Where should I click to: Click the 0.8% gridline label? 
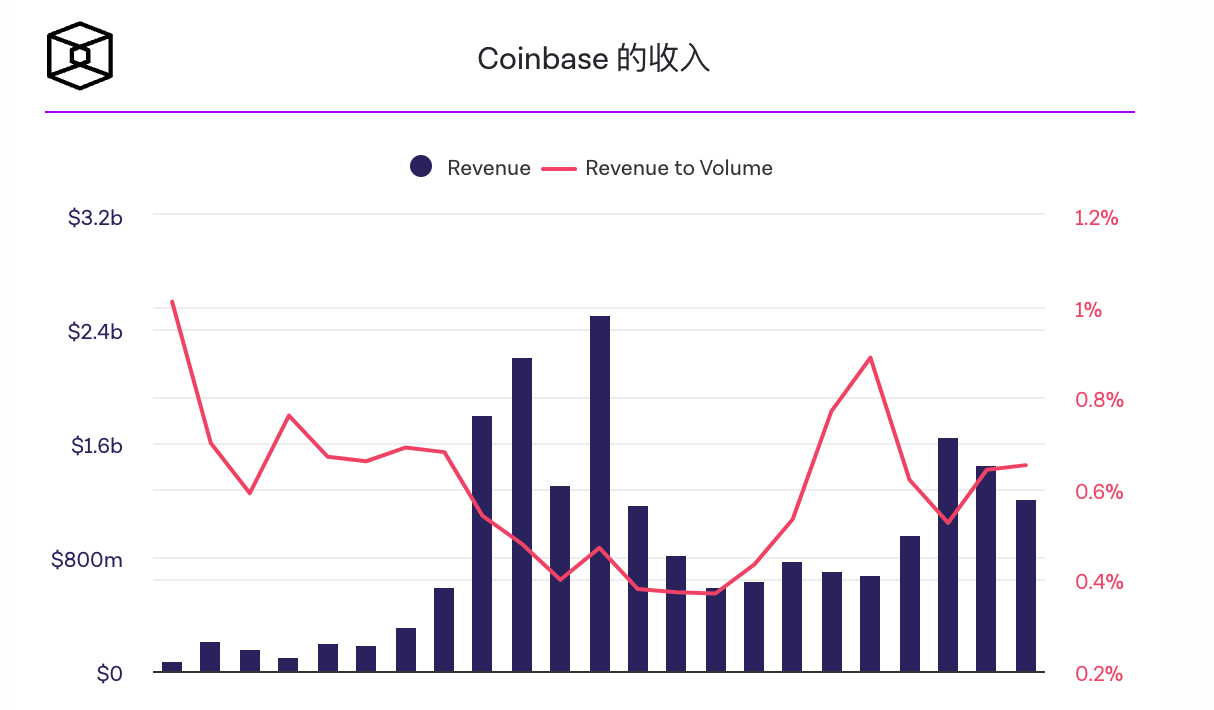click(1097, 400)
